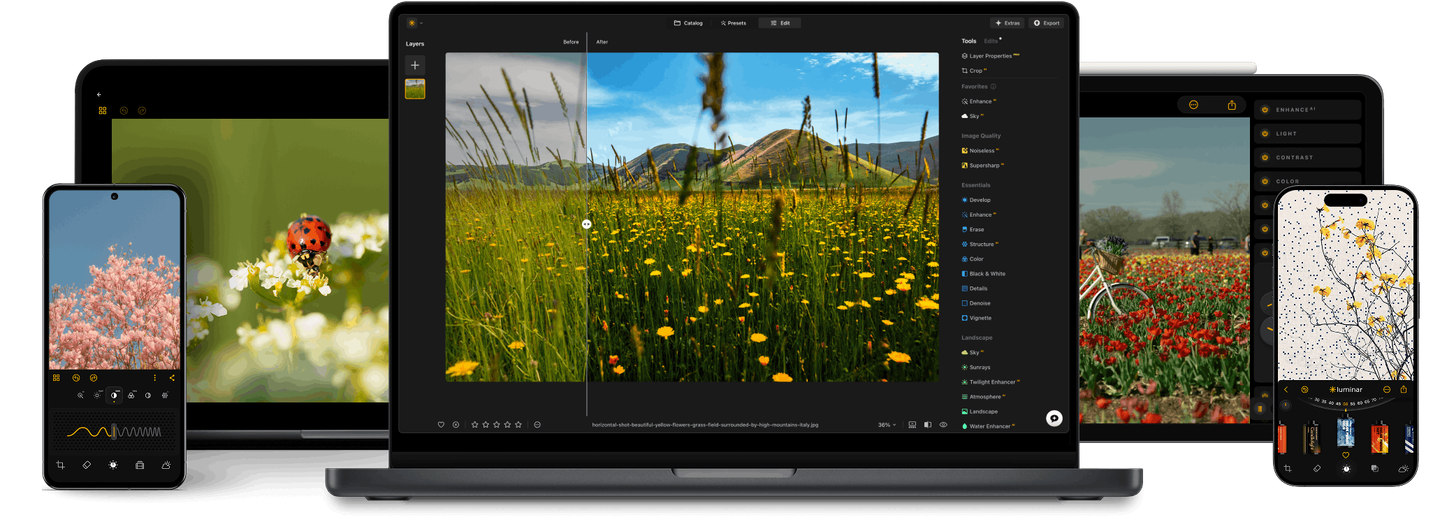Open the Layer Properties tool
The height and width of the screenshot is (531, 1440).
pyautogui.click(x=990, y=56)
